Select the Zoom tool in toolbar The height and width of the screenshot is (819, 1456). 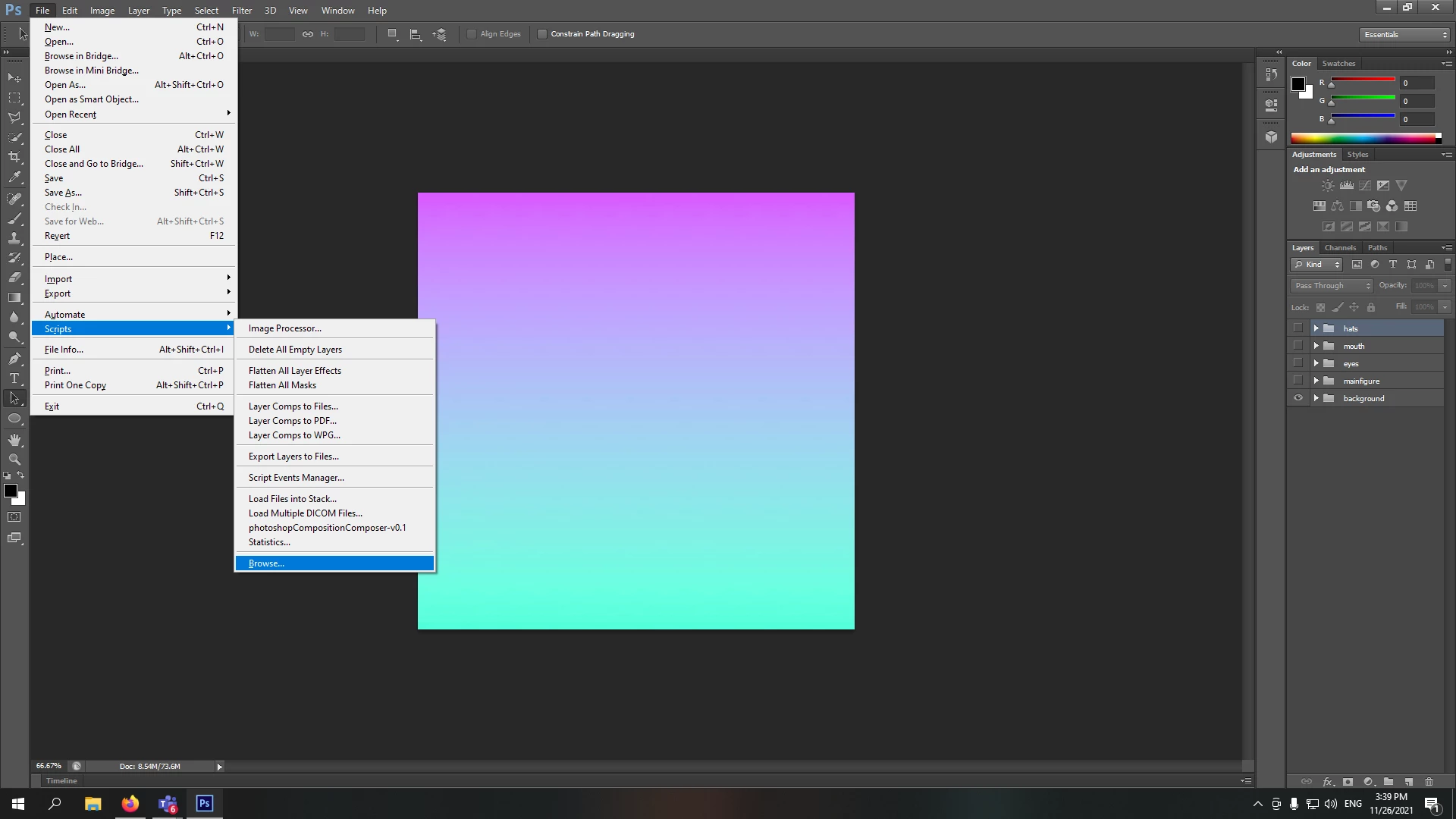pos(14,460)
